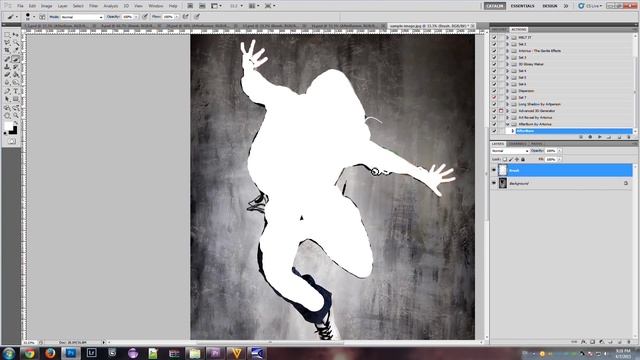The height and width of the screenshot is (360, 640).
Task: Expand the Advanced 3D Generator set
Action: pos(508,111)
